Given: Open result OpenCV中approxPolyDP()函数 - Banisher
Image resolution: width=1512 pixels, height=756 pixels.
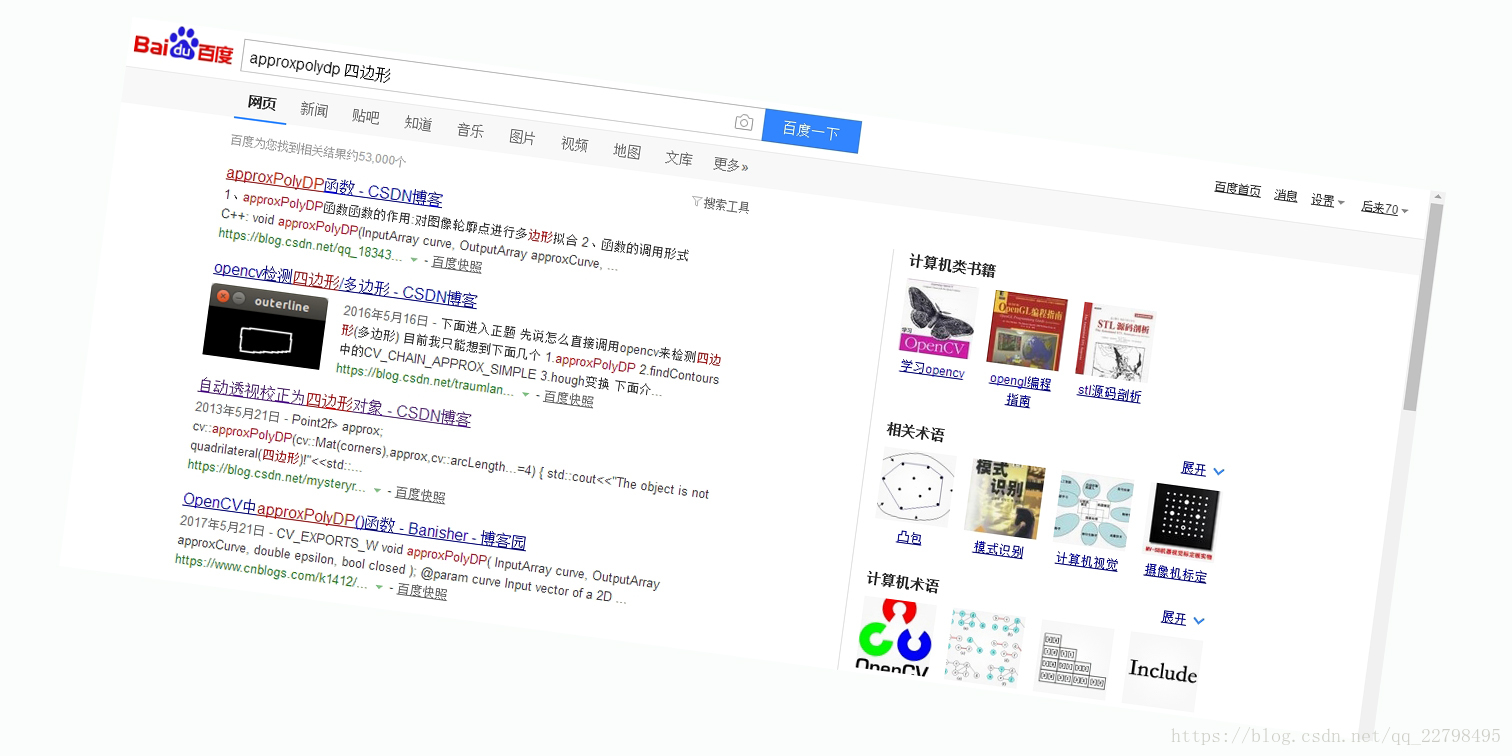Looking at the screenshot, I should [x=355, y=520].
